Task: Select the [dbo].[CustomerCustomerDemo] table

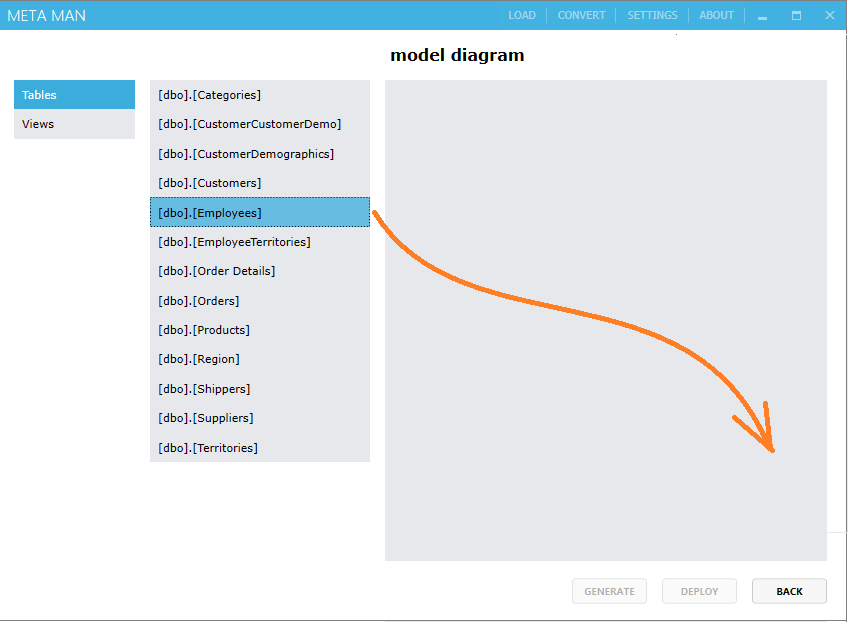Action: pyautogui.click(x=260, y=124)
